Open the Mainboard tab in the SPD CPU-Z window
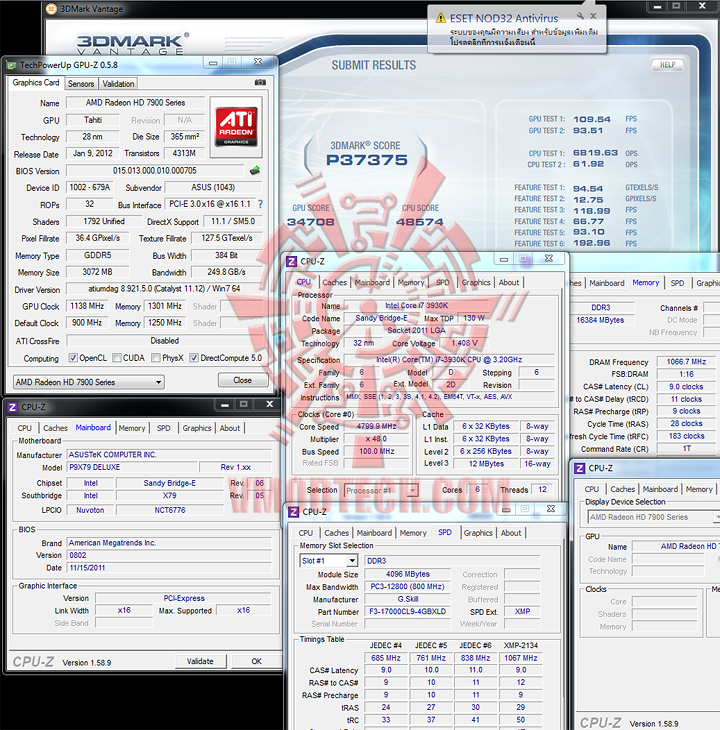Viewport: 720px width, 730px height. coord(374,533)
